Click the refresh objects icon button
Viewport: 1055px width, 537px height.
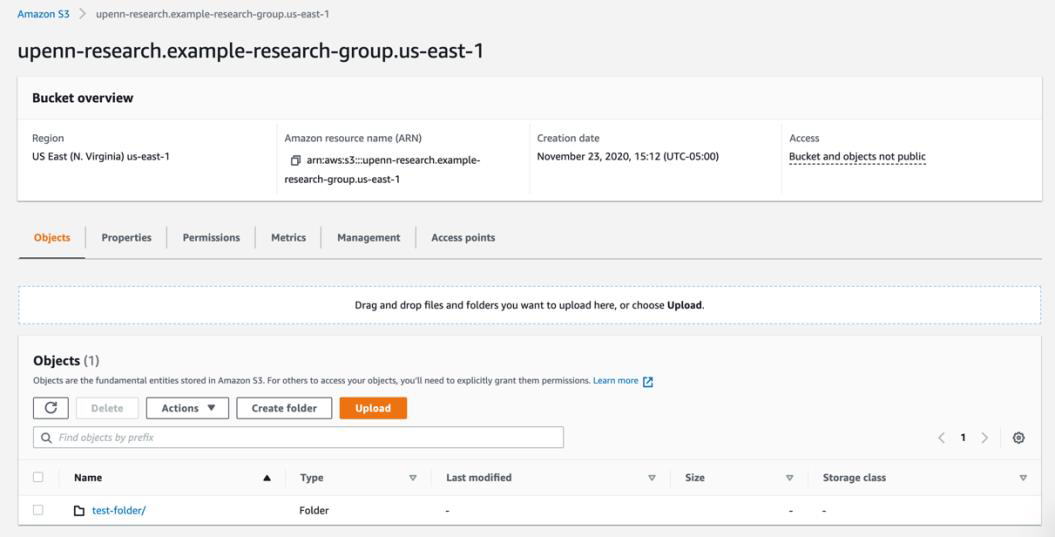(50, 408)
